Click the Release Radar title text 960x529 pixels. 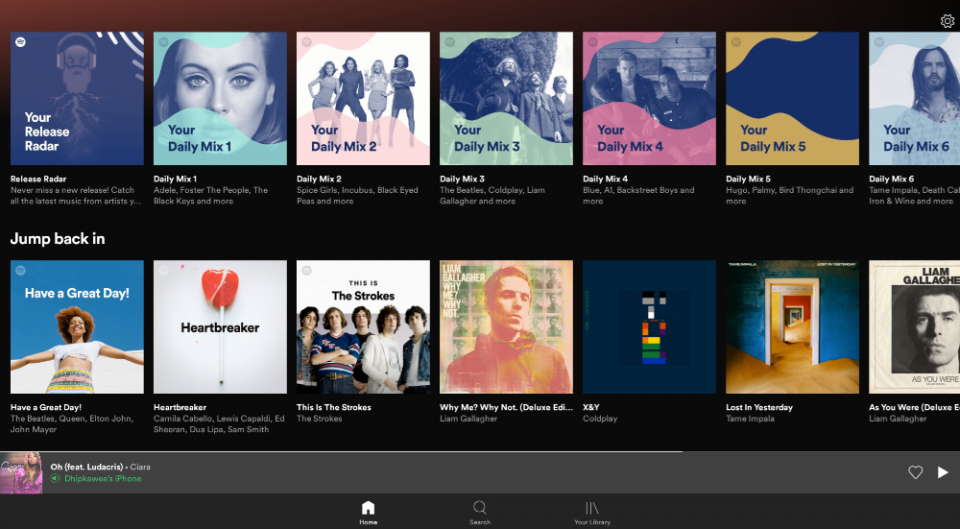tap(38, 179)
